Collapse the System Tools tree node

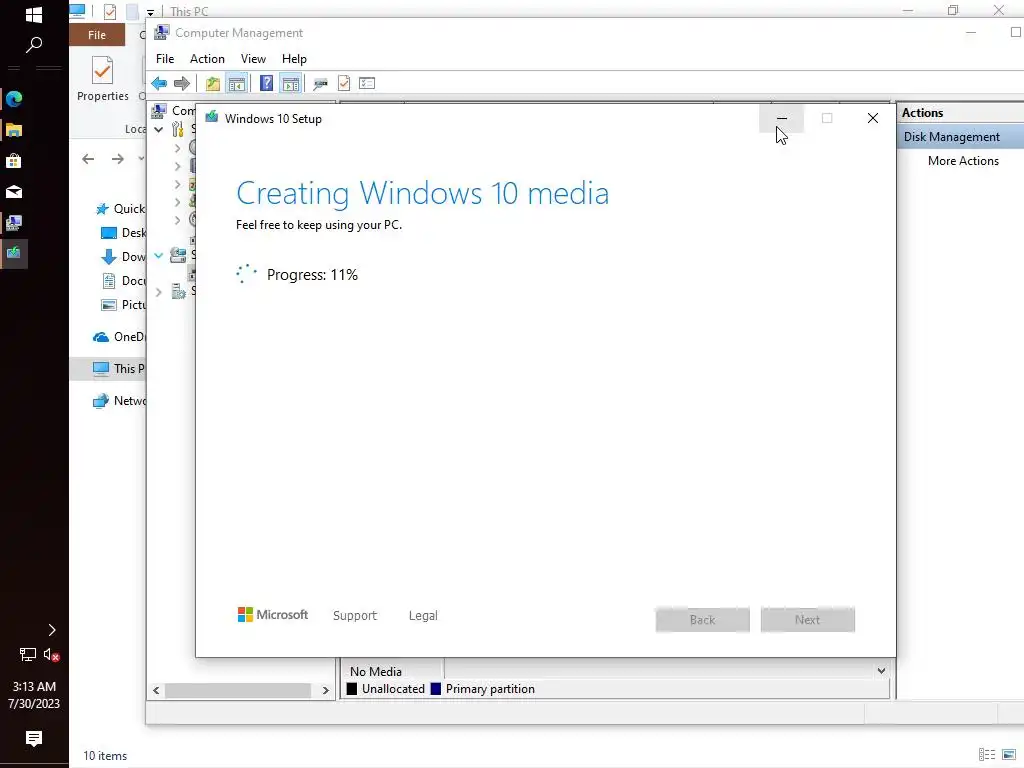pyautogui.click(x=159, y=130)
